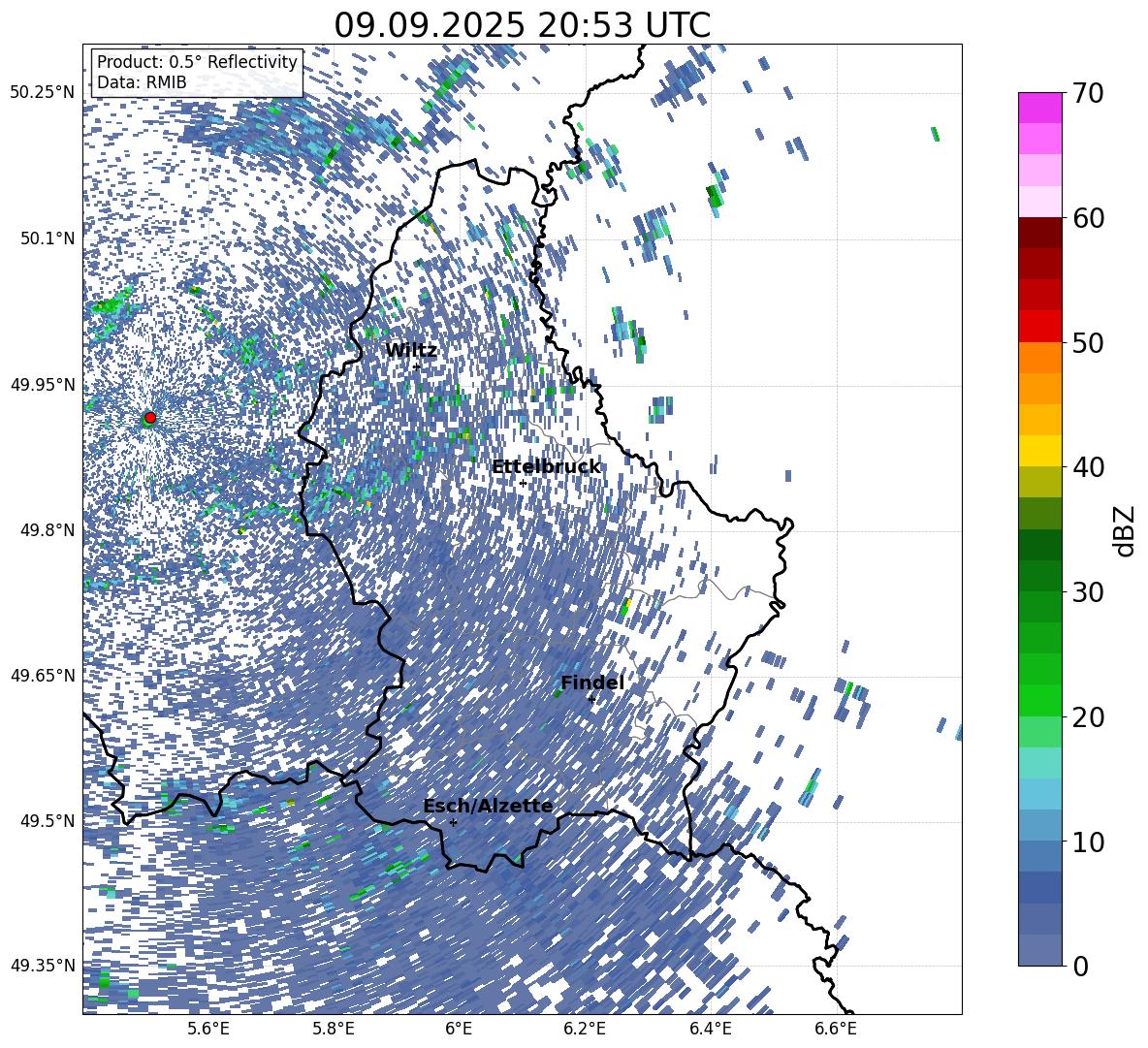Screen dimensions: 1148x1048
Task: Click the 5.6°E longitude label
Action: point(207,1029)
